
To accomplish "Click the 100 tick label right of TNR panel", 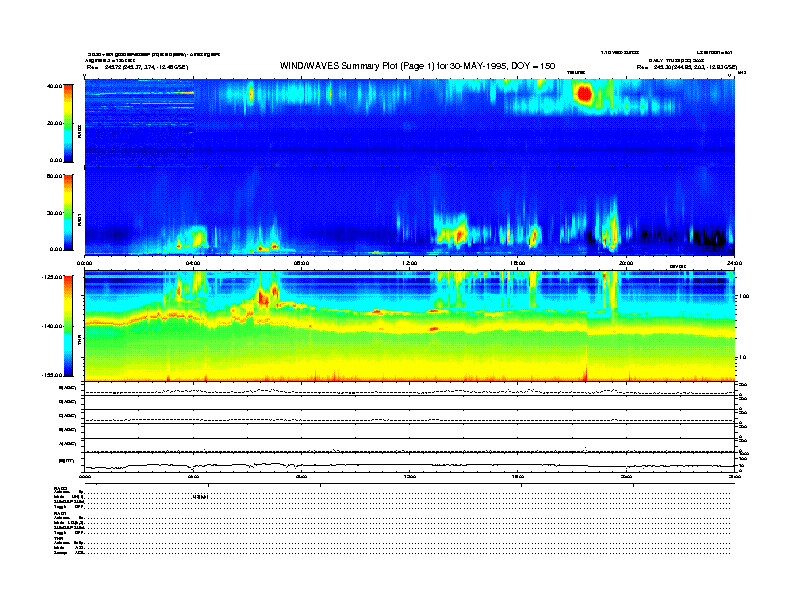I will [743, 296].
